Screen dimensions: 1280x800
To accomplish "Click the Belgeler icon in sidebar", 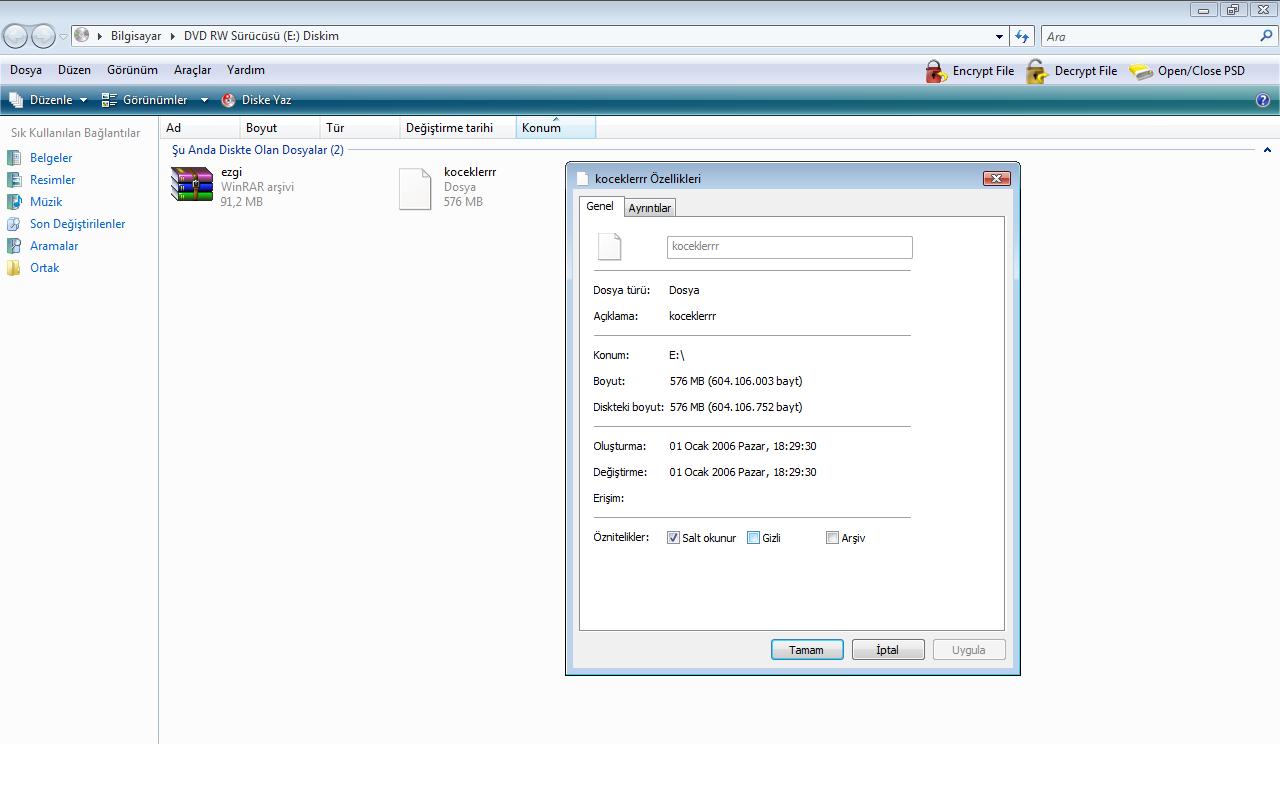I will (x=14, y=158).
